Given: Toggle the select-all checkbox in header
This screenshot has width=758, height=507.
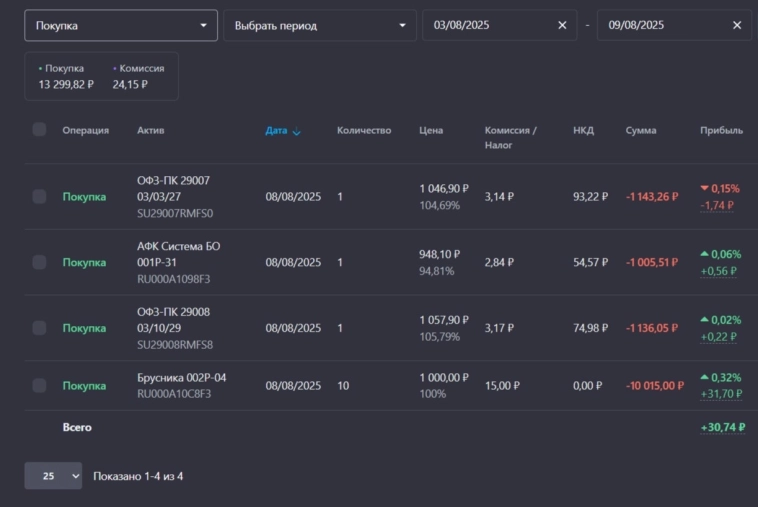Looking at the screenshot, I should (x=39, y=129).
